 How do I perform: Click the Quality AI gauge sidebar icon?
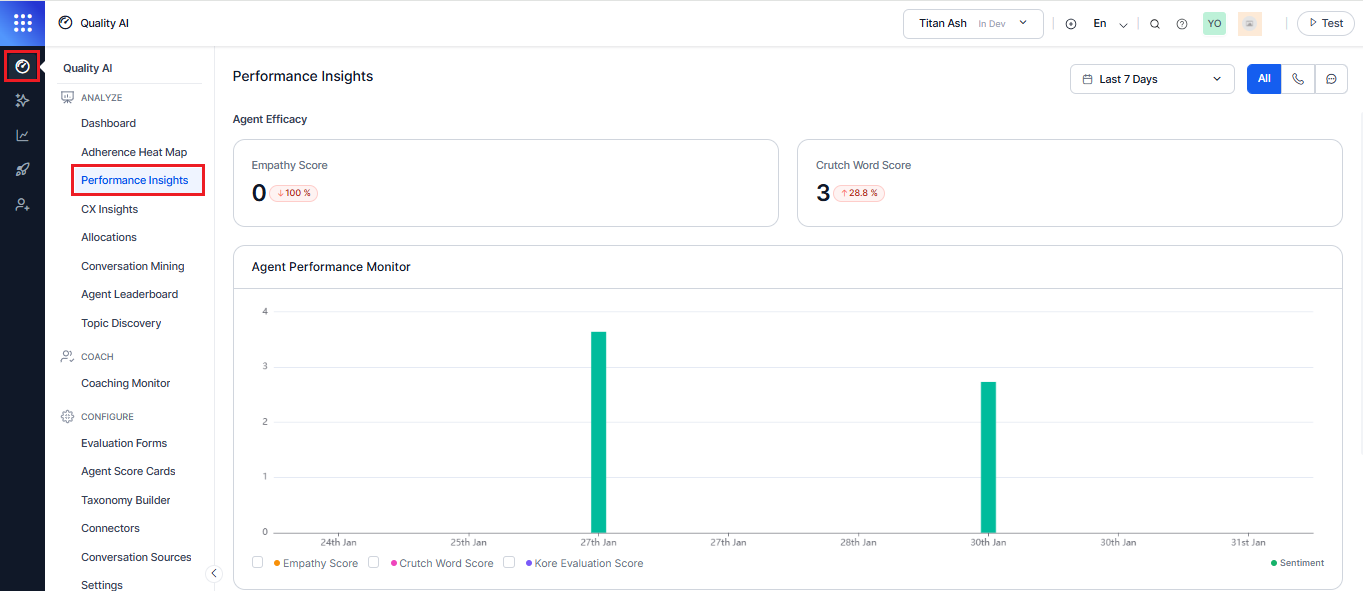point(22,67)
